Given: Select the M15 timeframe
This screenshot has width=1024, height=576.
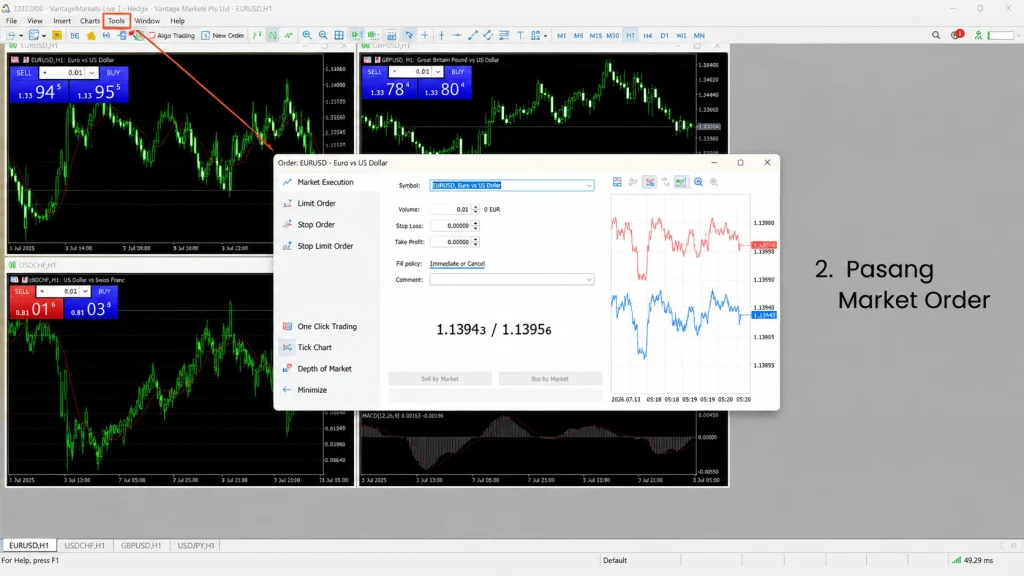Looking at the screenshot, I should 596,35.
